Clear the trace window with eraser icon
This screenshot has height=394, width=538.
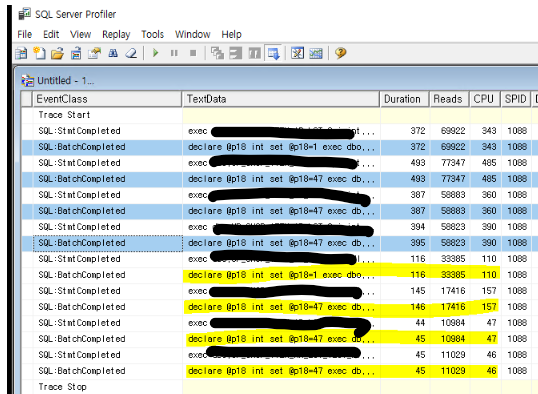[x=131, y=53]
